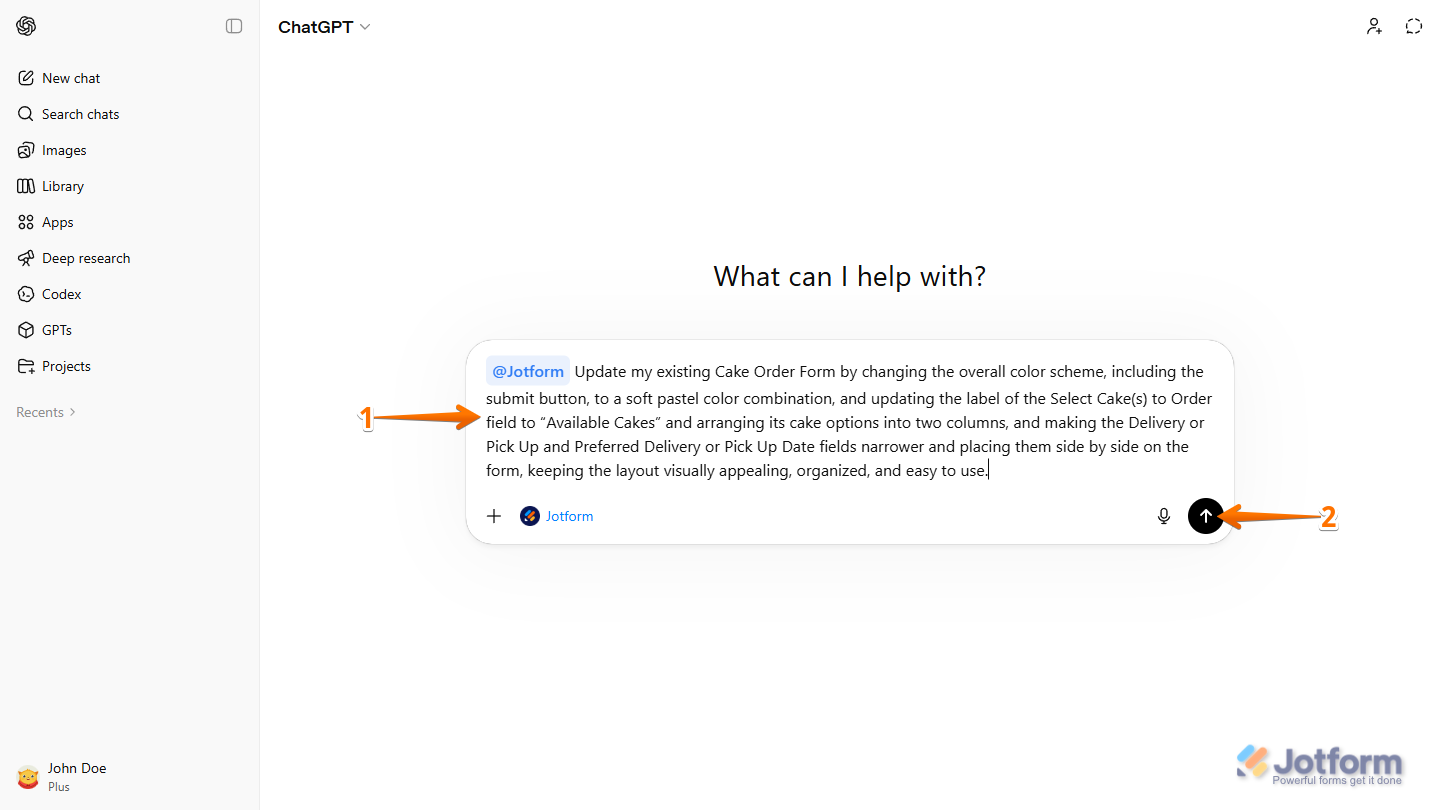The image size is (1440, 810).
Task: Click the Jotform app chip below the prompt
Action: (557, 516)
